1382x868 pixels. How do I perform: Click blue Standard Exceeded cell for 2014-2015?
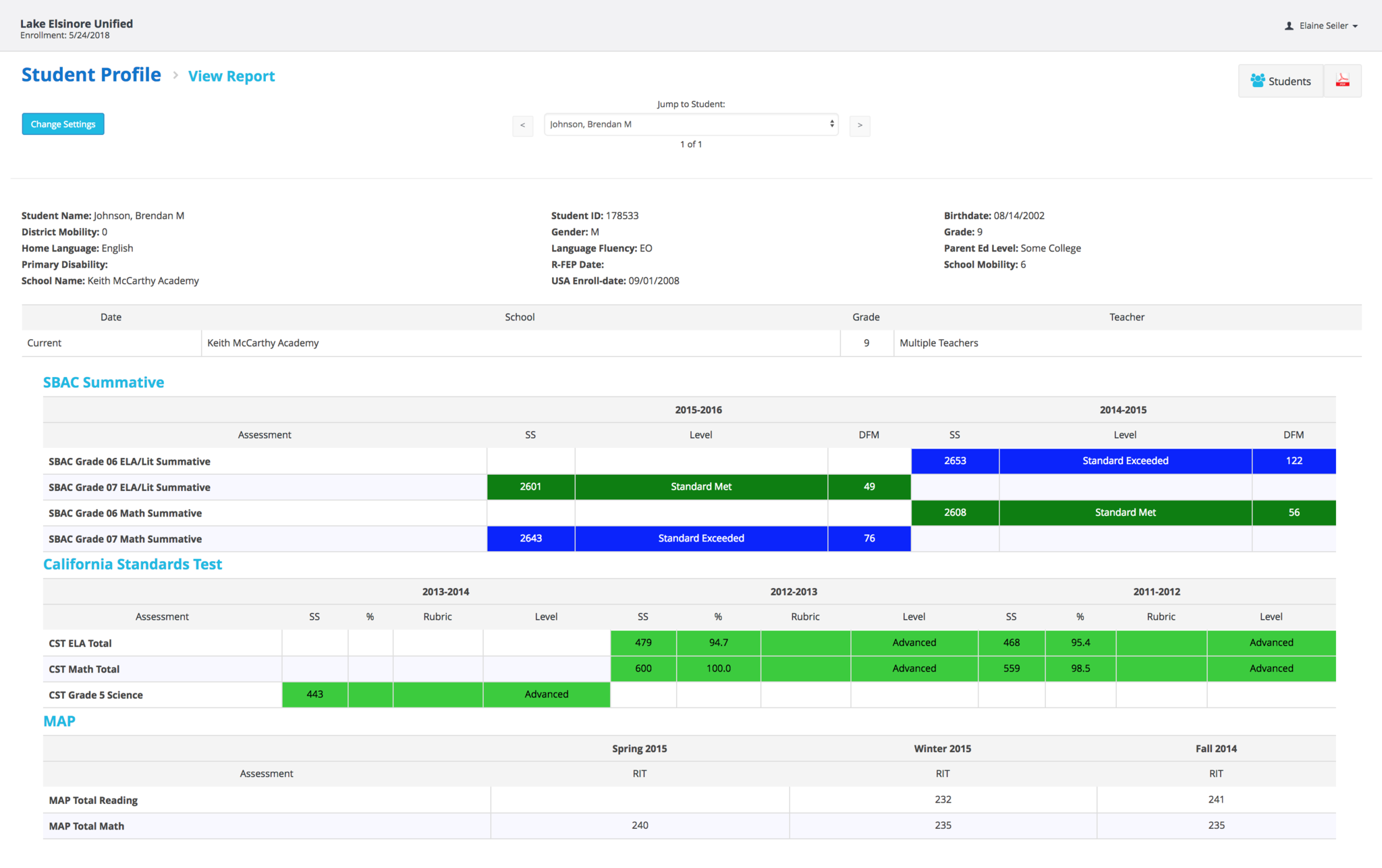[x=1125, y=461]
